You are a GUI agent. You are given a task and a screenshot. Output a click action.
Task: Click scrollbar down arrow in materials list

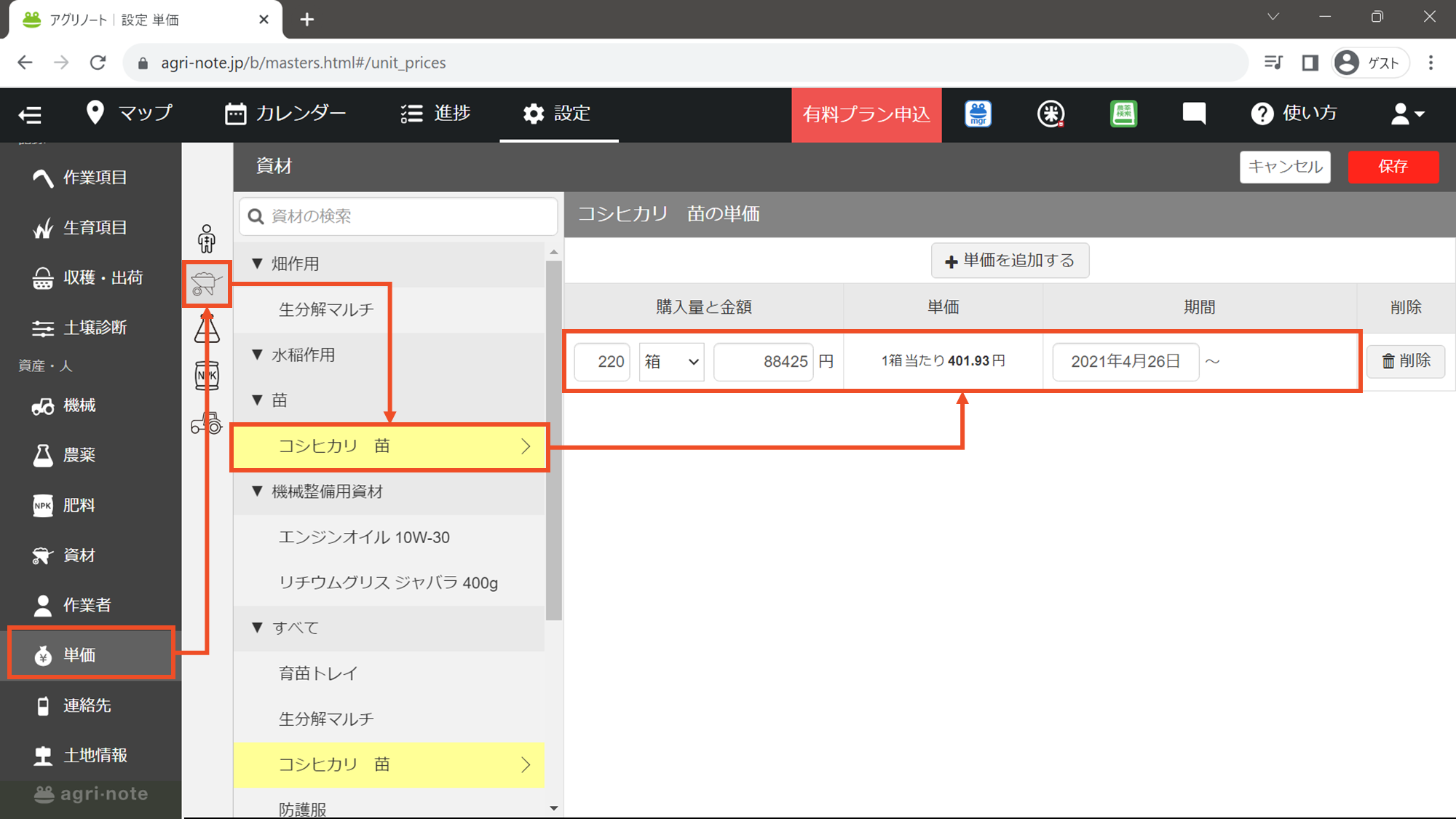554,808
